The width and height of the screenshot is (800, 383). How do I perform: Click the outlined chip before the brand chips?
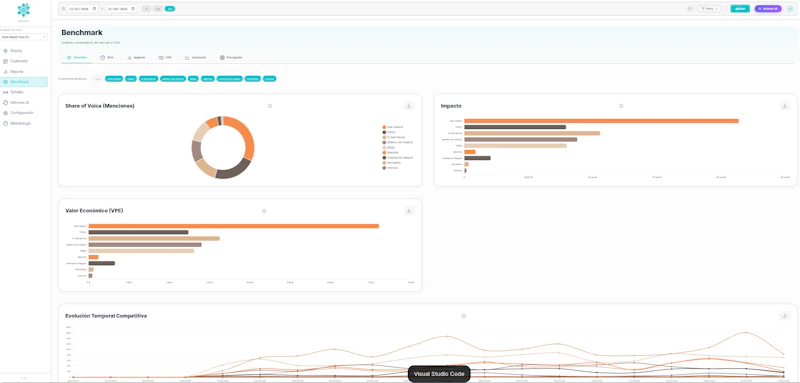[97, 79]
